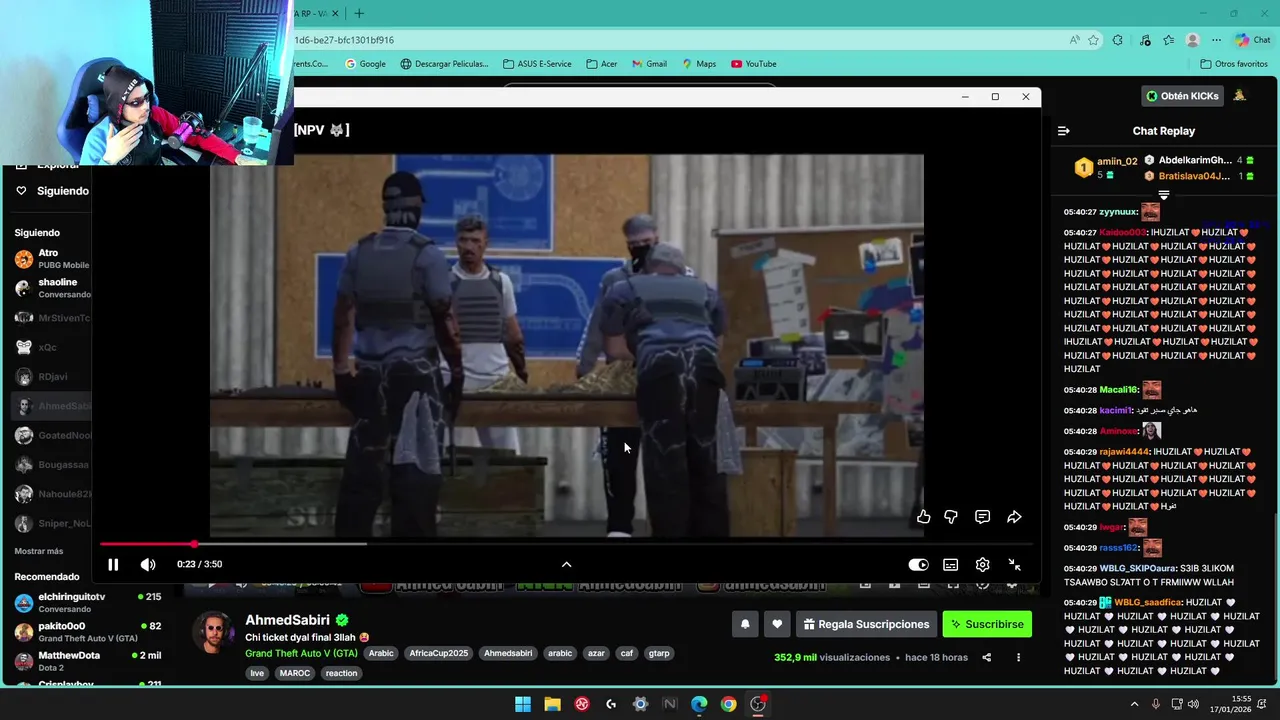Open the Copilot Chat button

point(1252,40)
